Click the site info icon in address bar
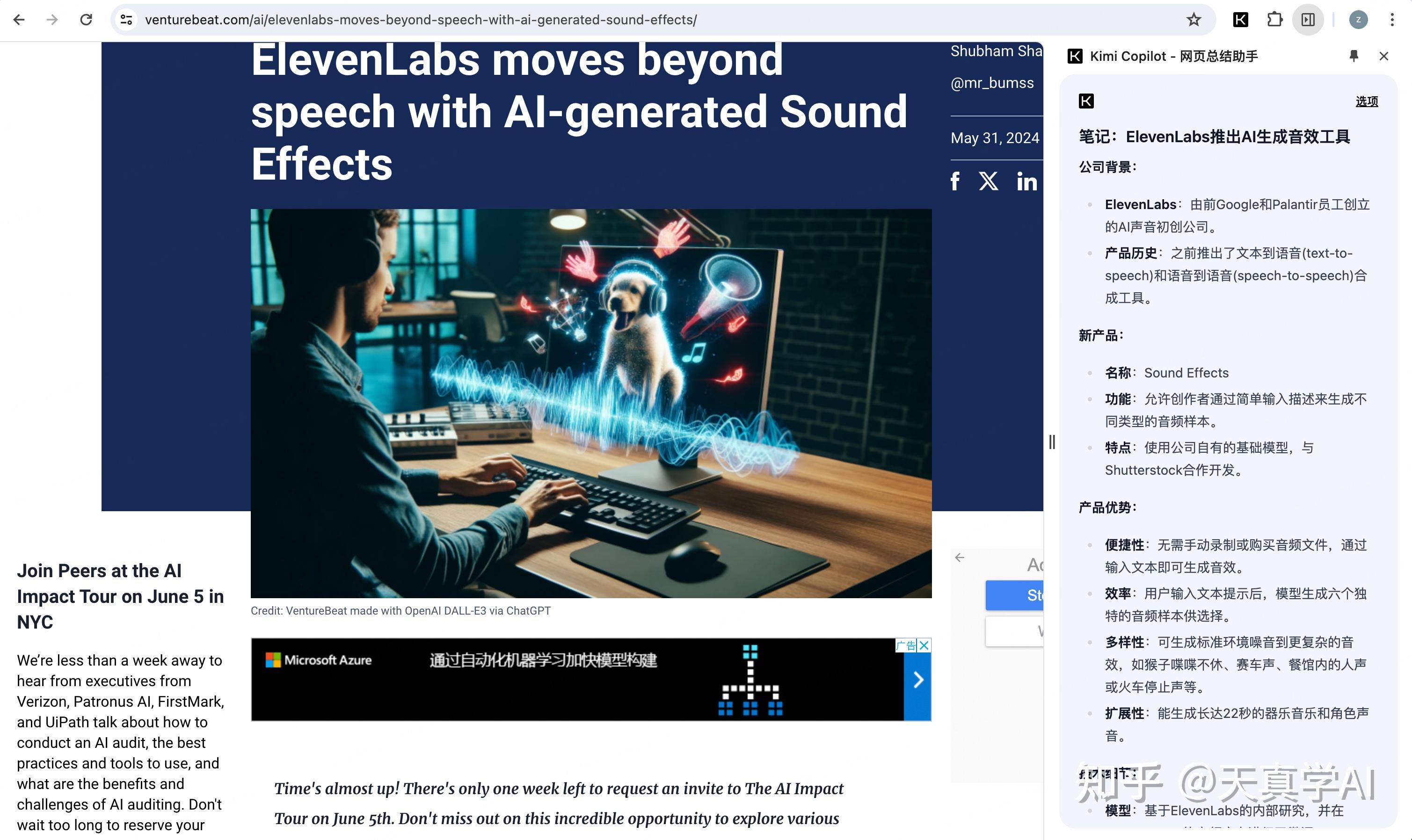 126,20
